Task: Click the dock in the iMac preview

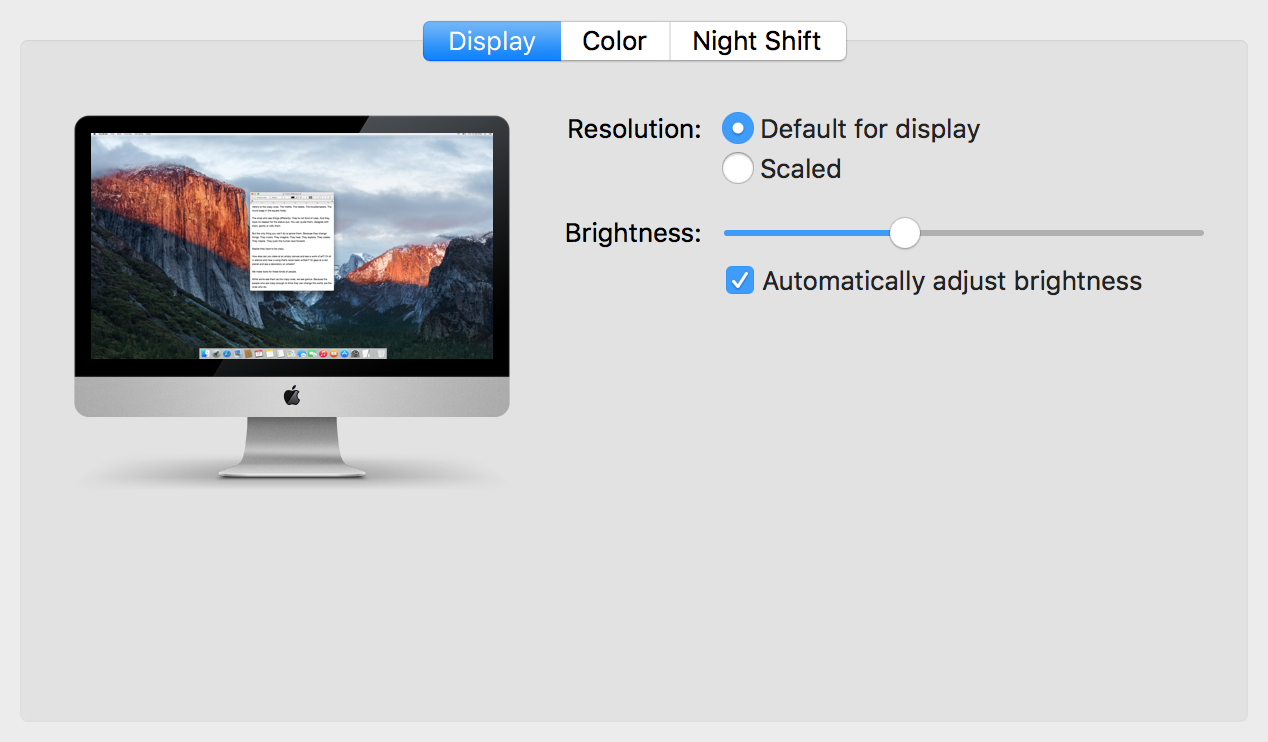Action: [292, 353]
